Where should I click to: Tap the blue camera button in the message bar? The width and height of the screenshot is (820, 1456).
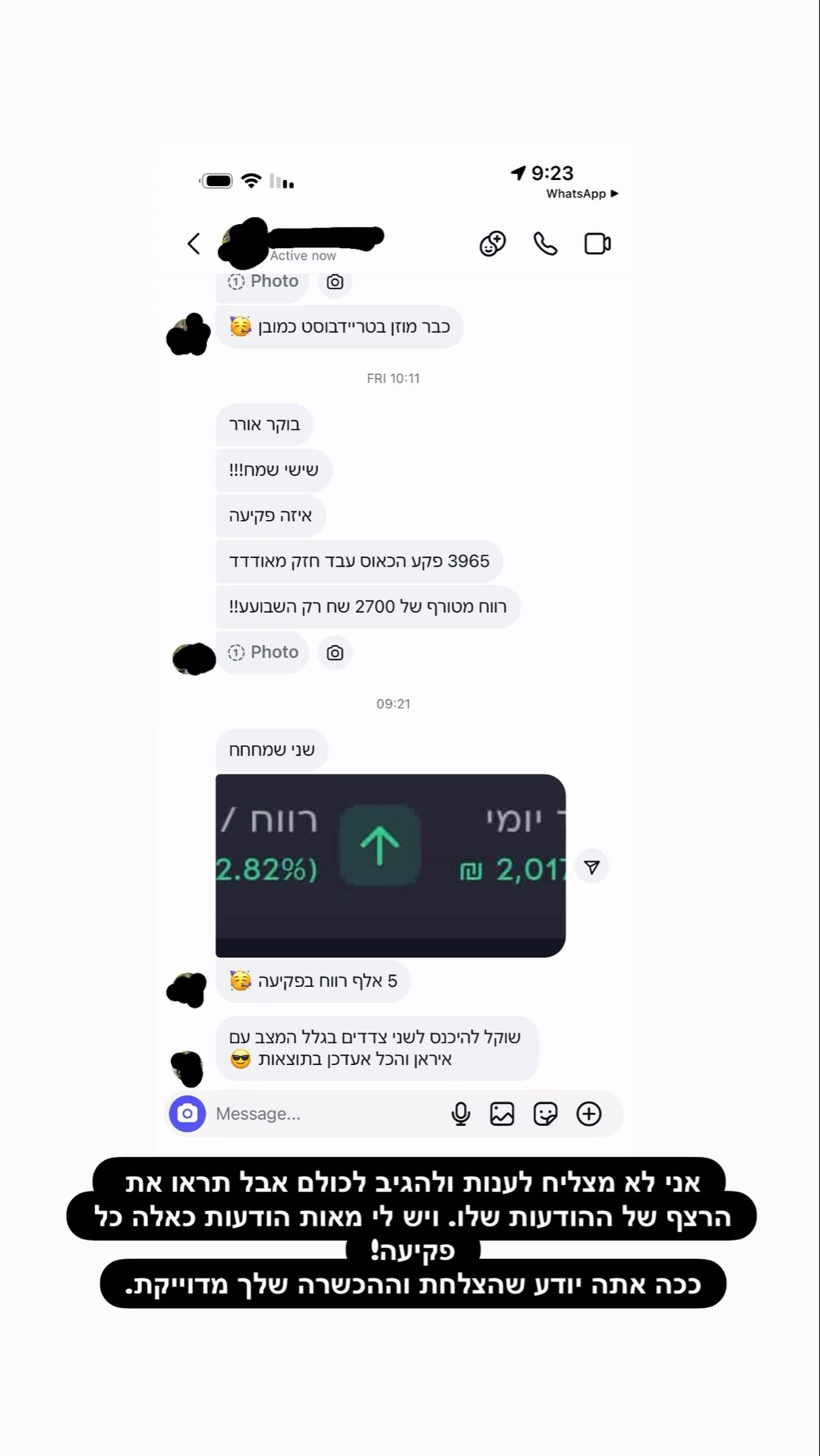188,1114
